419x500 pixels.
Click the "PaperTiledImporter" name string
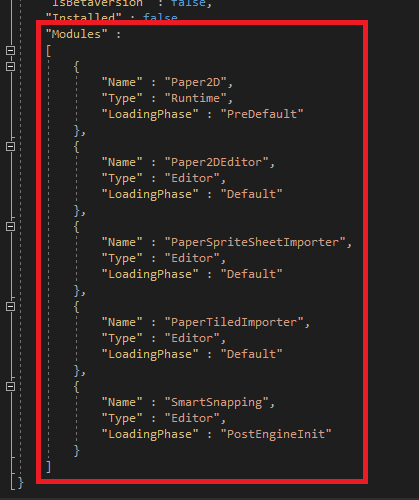tap(234, 322)
